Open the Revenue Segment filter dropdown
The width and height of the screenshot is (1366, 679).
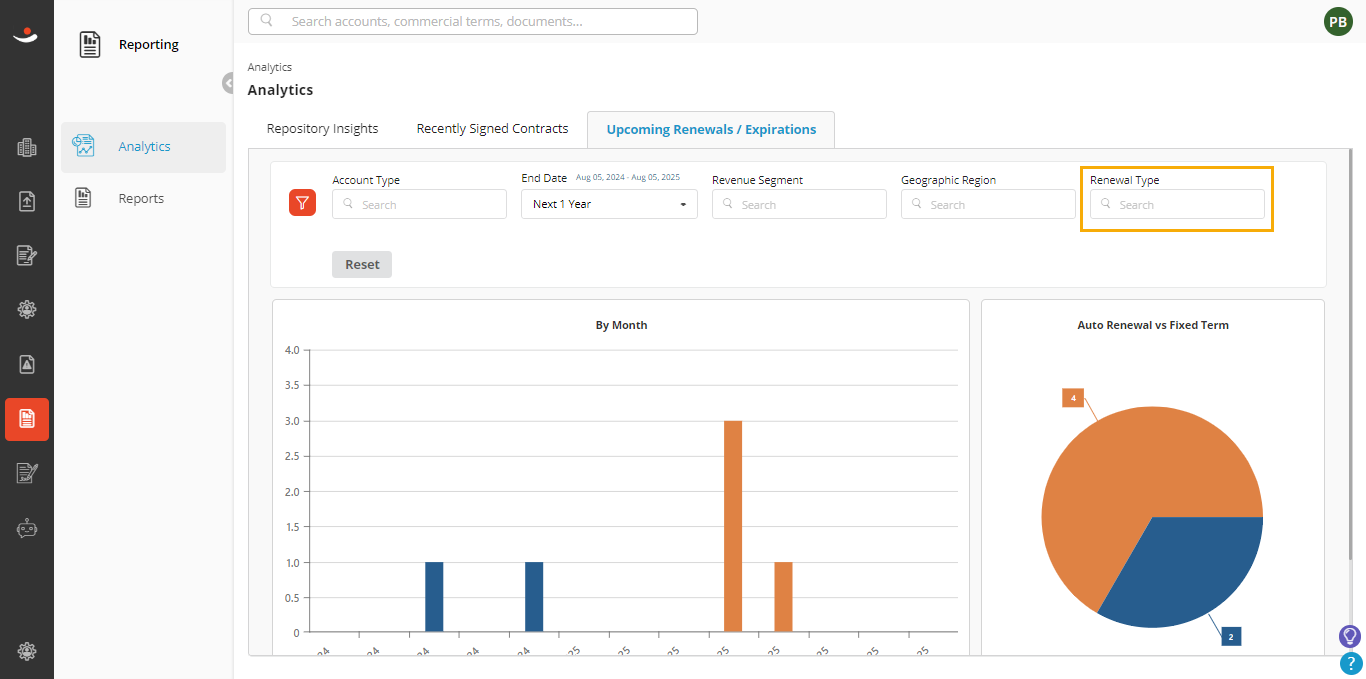coord(799,204)
